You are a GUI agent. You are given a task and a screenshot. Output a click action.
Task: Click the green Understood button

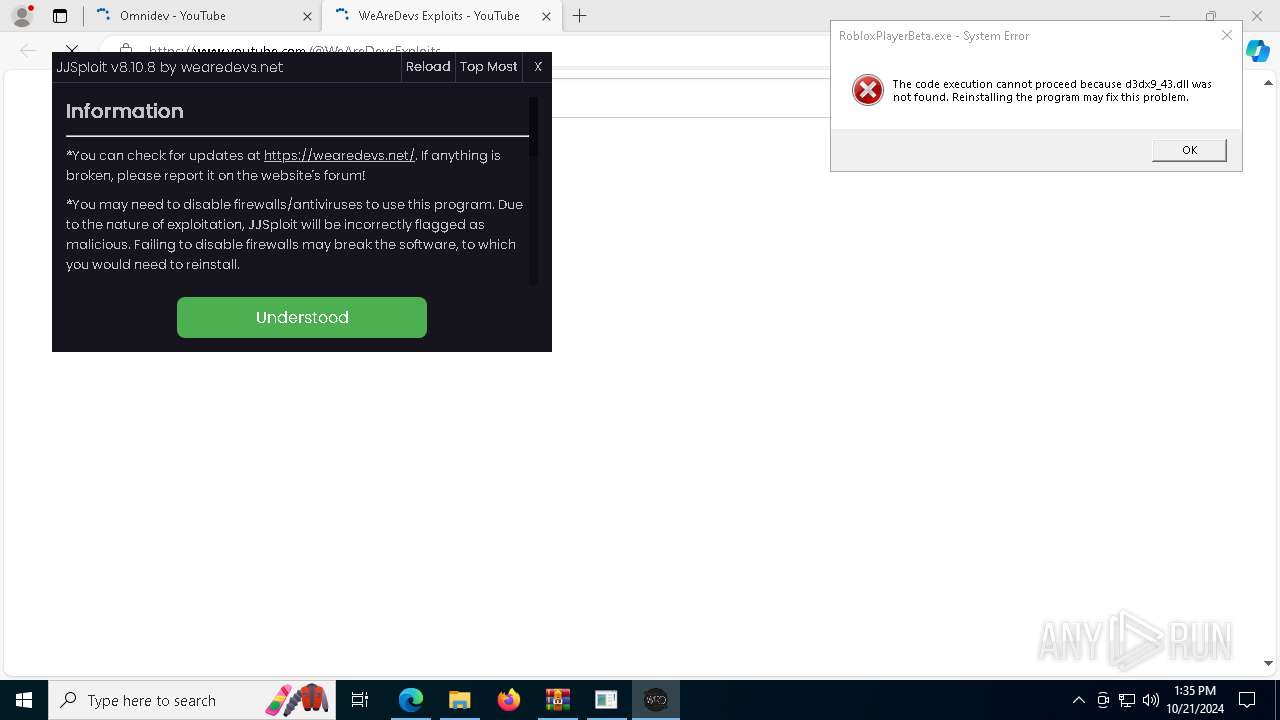(302, 317)
